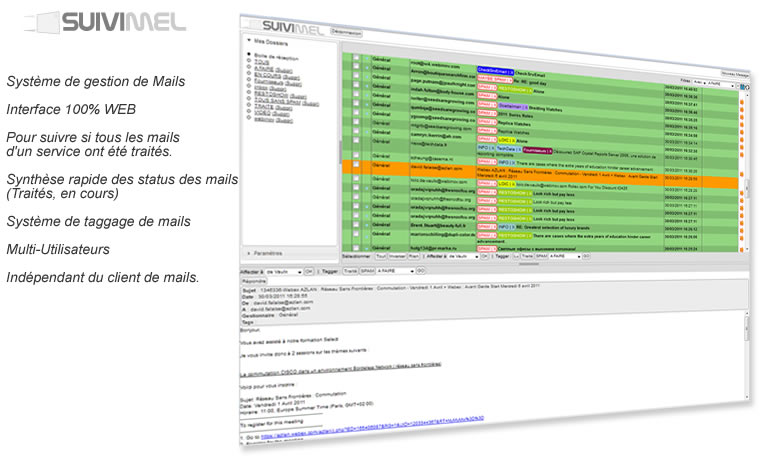
Task: Click the GO button in the list bar
Action: coord(586,256)
